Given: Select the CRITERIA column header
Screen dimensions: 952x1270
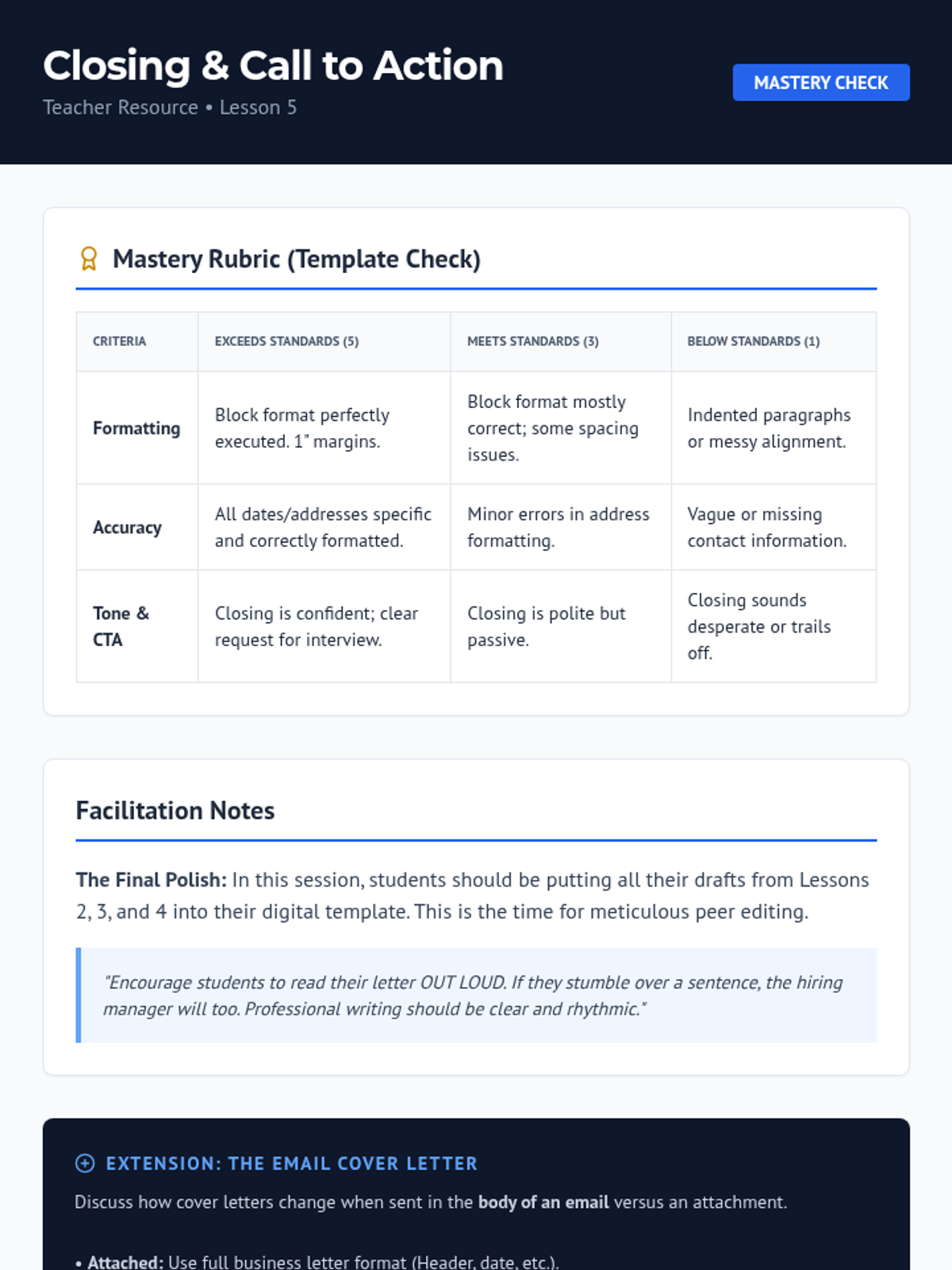Looking at the screenshot, I should [120, 341].
